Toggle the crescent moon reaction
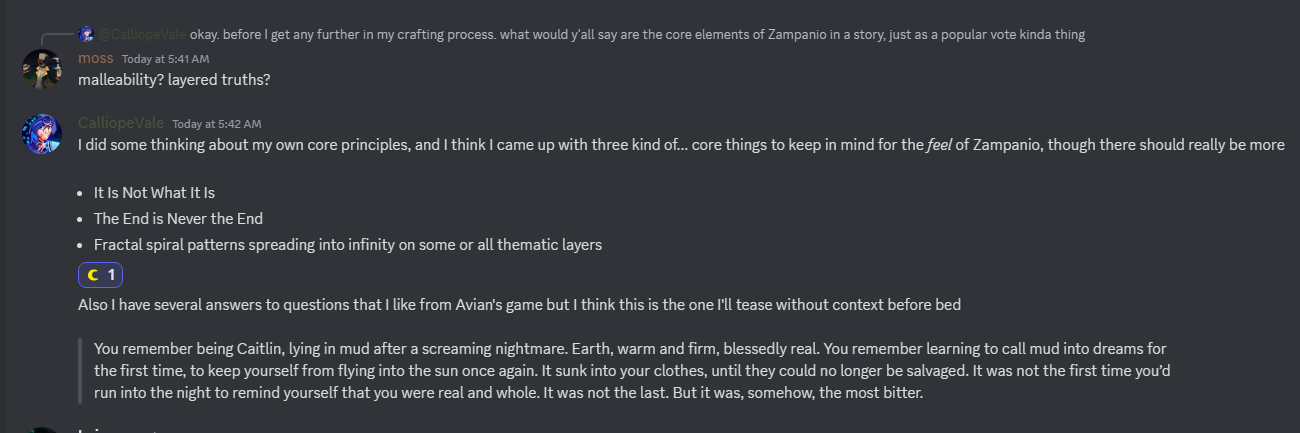 click(100, 274)
